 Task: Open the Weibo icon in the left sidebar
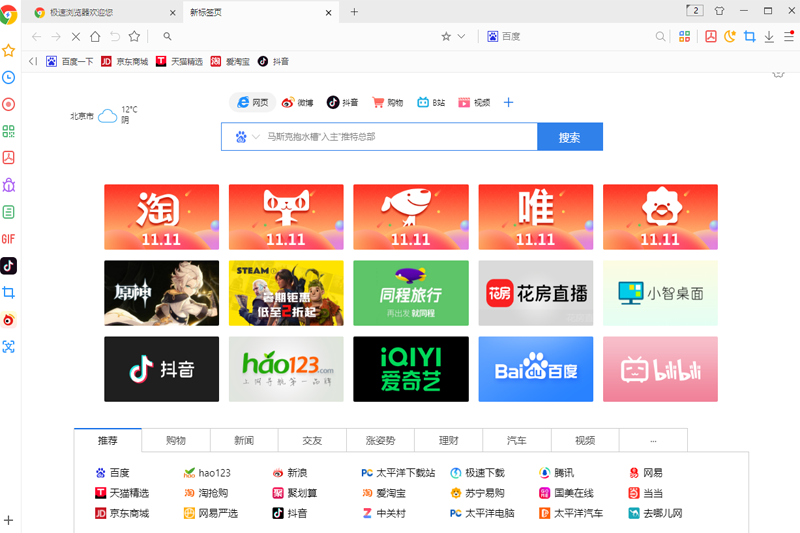8,319
